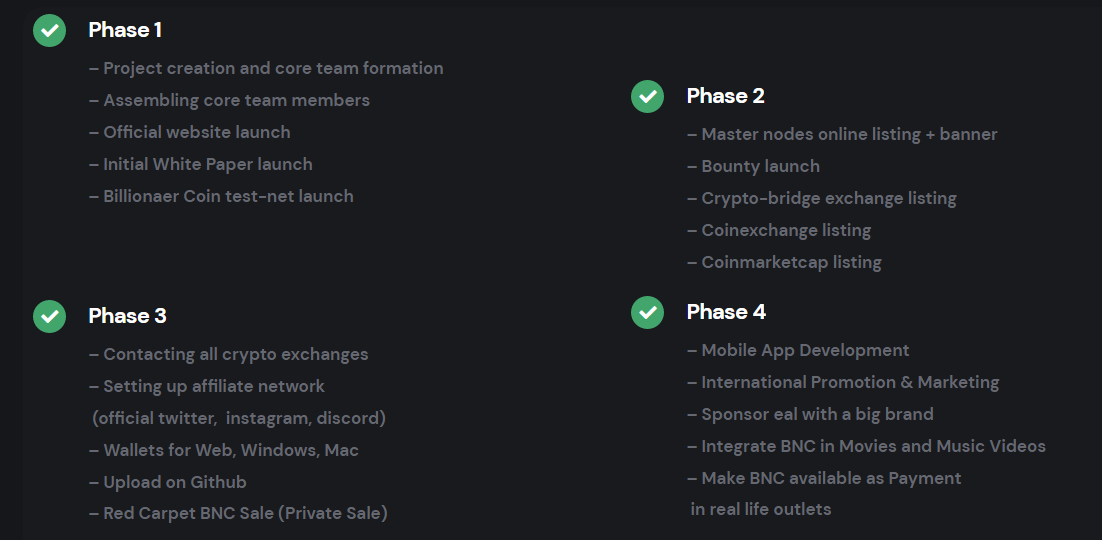This screenshot has width=1102, height=540.
Task: Select the Phase 1 heading
Action: pyautogui.click(x=125, y=30)
